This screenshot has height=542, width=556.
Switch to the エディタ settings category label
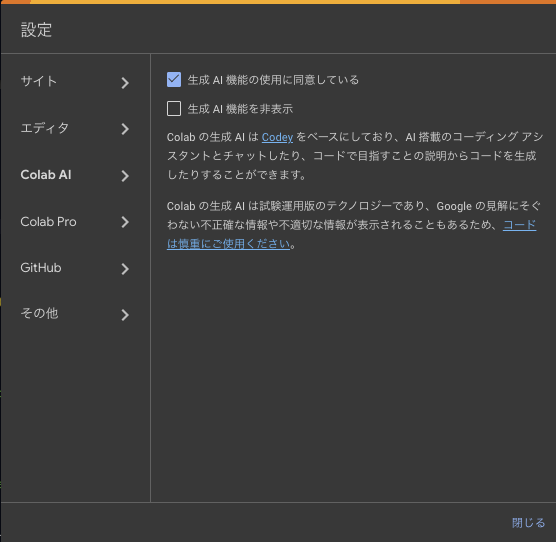tap(45, 128)
